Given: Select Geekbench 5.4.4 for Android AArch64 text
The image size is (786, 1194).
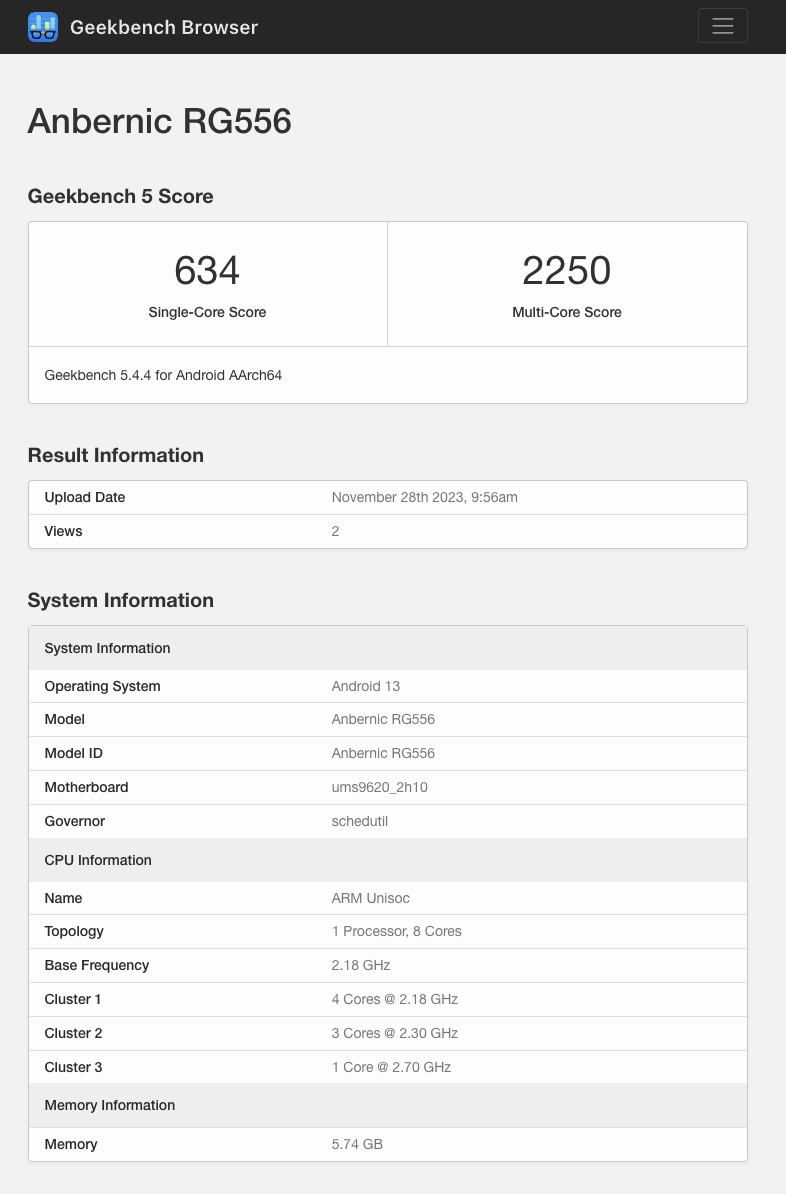Looking at the screenshot, I should tap(163, 375).
